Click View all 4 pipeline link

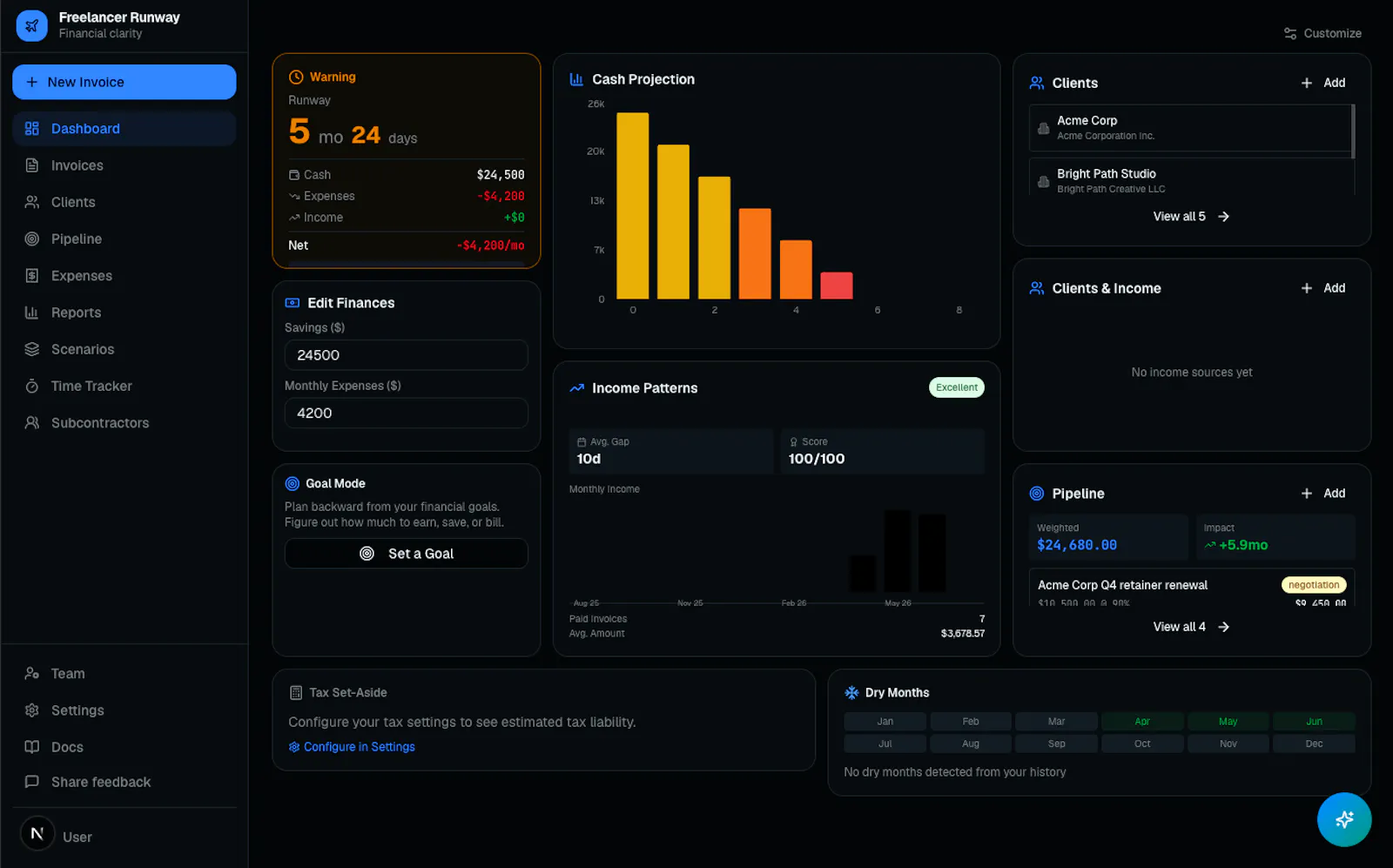tap(1191, 627)
